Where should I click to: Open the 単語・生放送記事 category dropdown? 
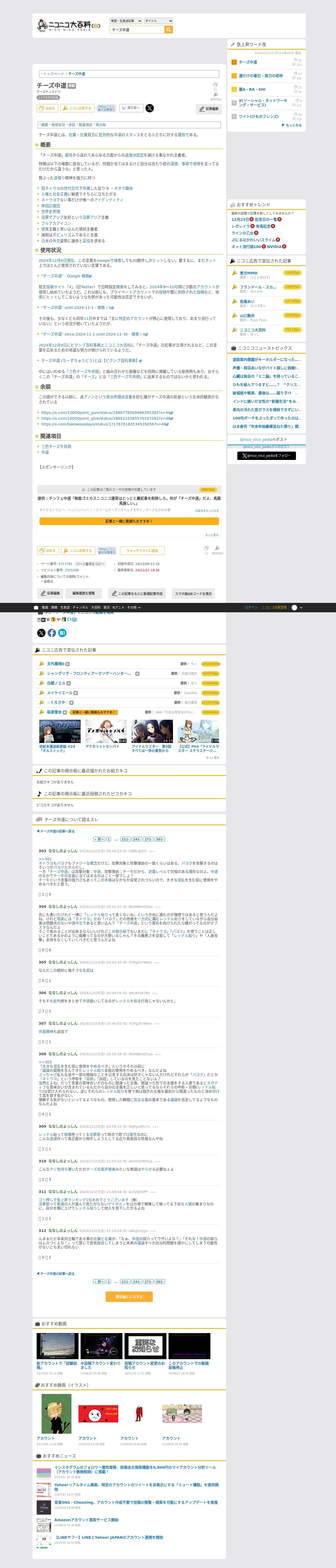tap(126, 21)
